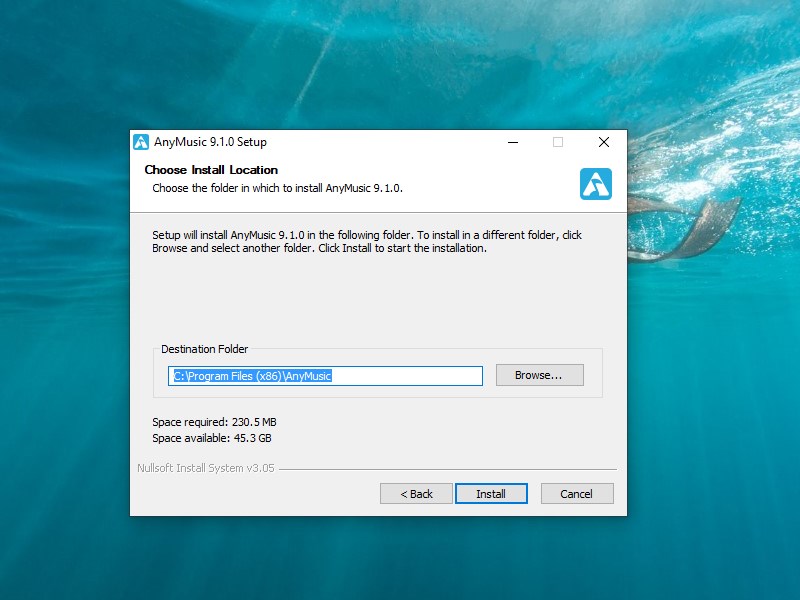Click the separator line beside the Nullsoft text
This screenshot has height=600, width=800.
pyautogui.click(x=448, y=469)
